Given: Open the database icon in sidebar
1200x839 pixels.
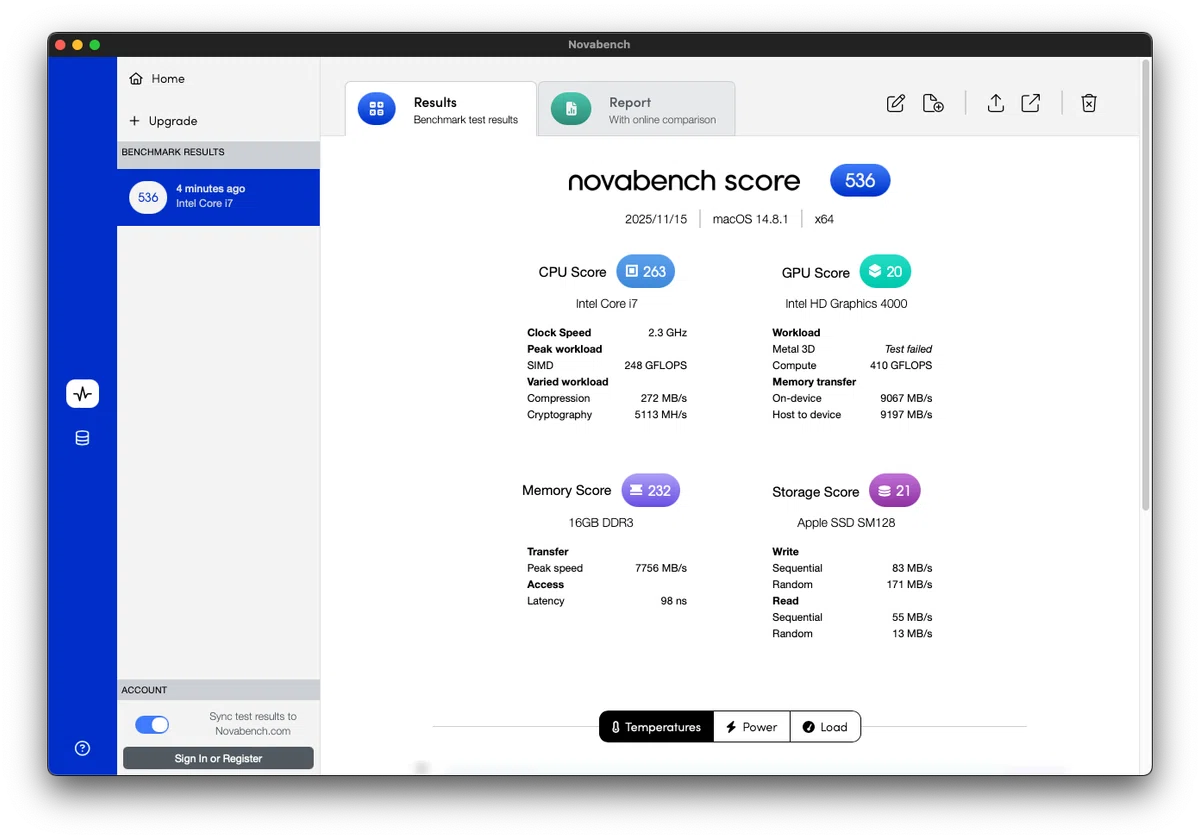Looking at the screenshot, I should [x=83, y=438].
